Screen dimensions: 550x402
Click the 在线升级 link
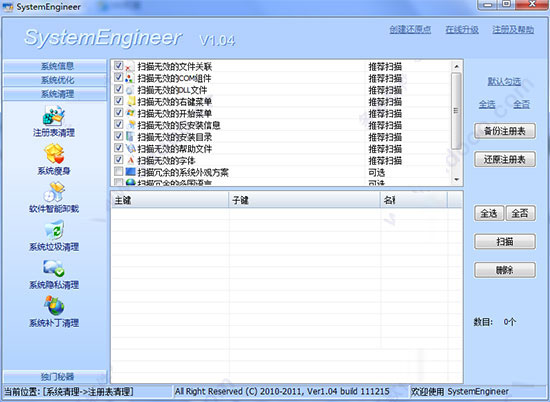tap(462, 29)
